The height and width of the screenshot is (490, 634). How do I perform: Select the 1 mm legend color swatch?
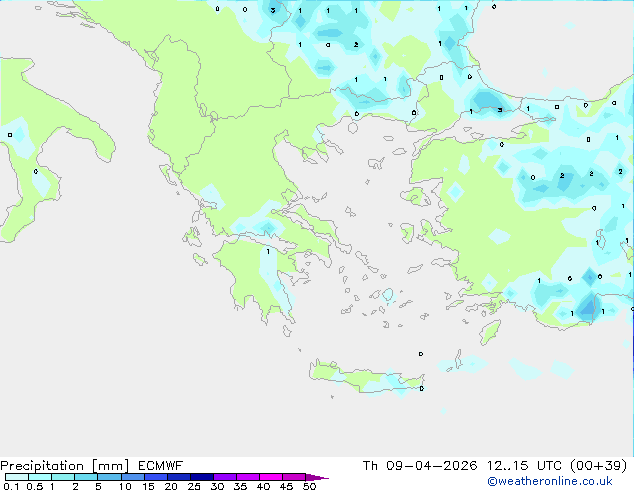tap(63, 477)
